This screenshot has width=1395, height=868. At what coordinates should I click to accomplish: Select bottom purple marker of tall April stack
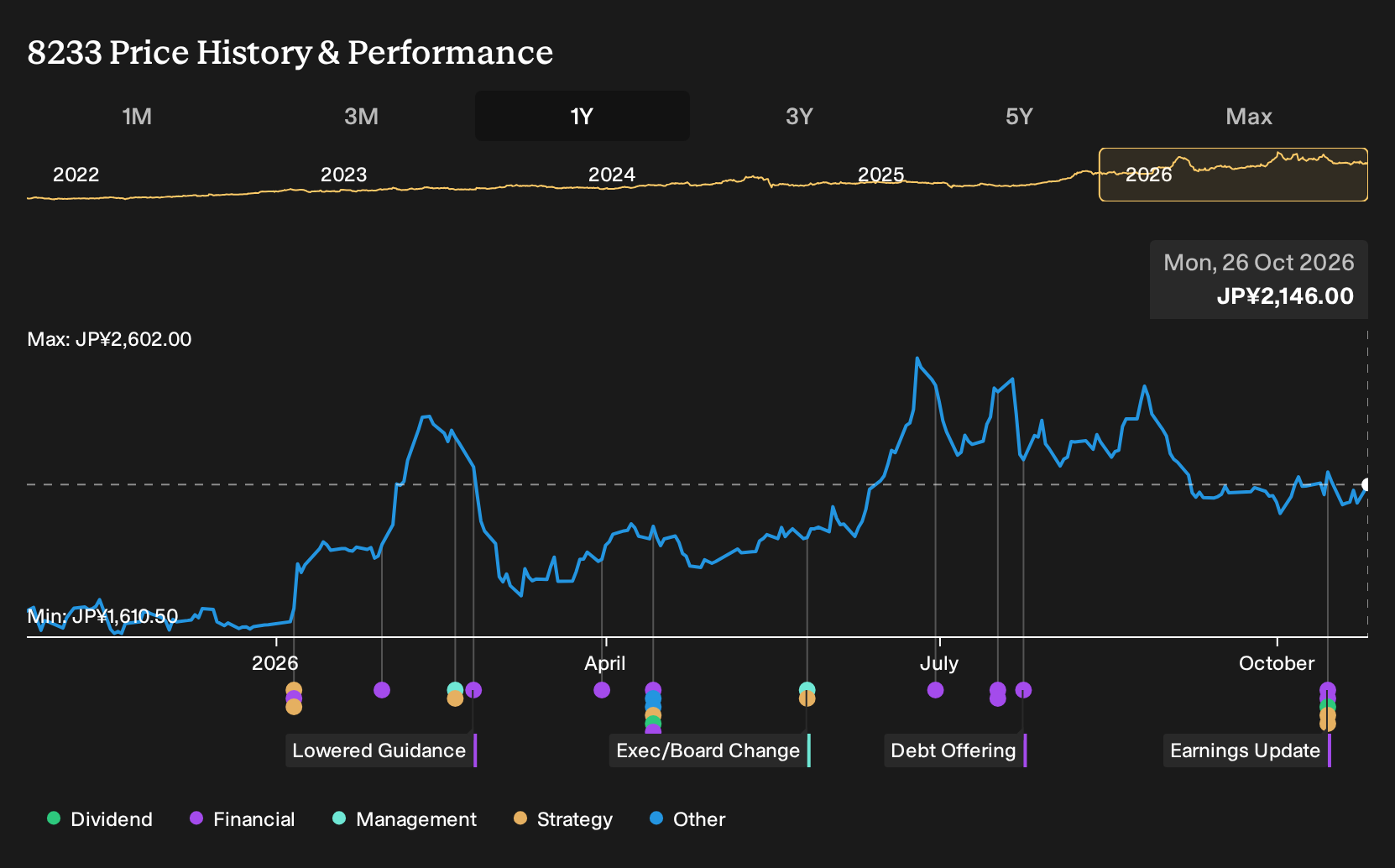pos(653,730)
